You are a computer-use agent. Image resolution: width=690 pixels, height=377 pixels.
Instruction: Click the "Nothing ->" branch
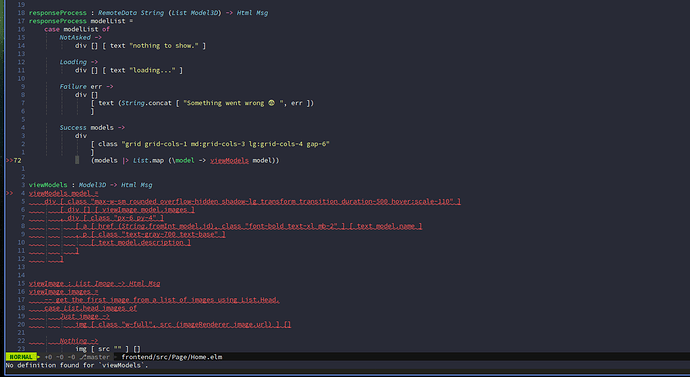tap(79, 341)
